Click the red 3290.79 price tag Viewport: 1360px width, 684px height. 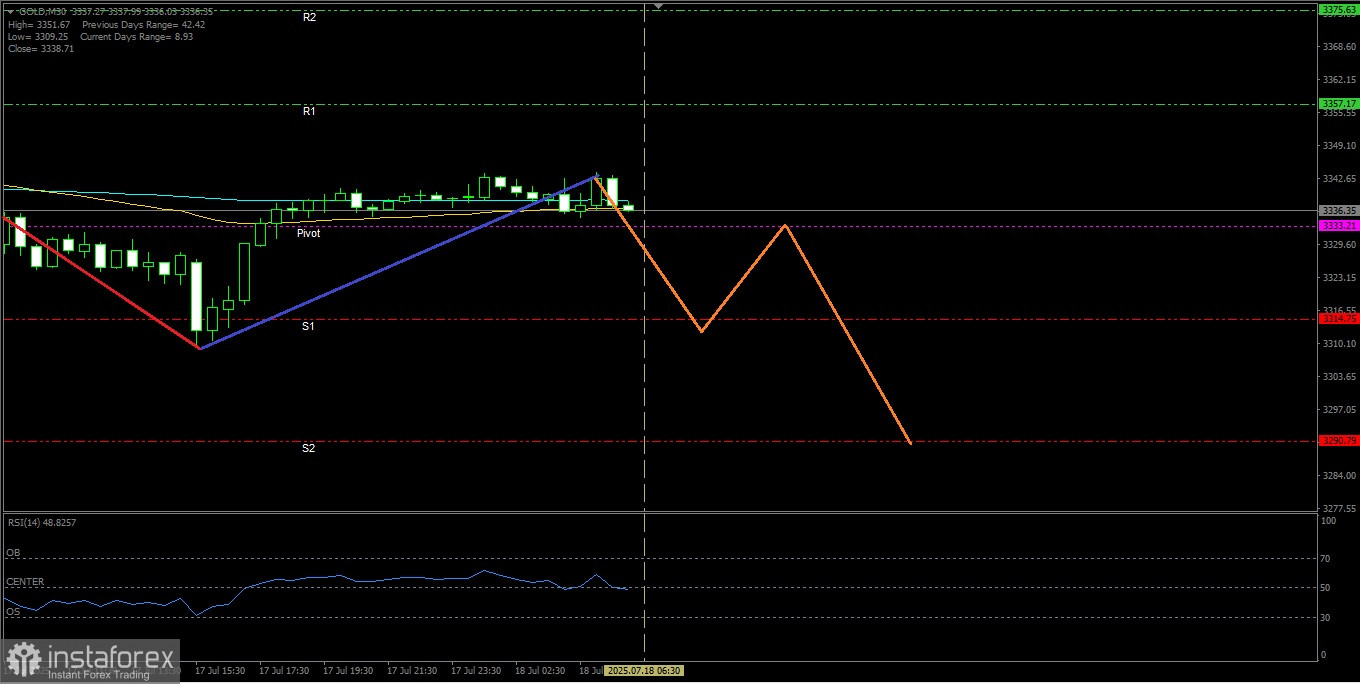1338,441
